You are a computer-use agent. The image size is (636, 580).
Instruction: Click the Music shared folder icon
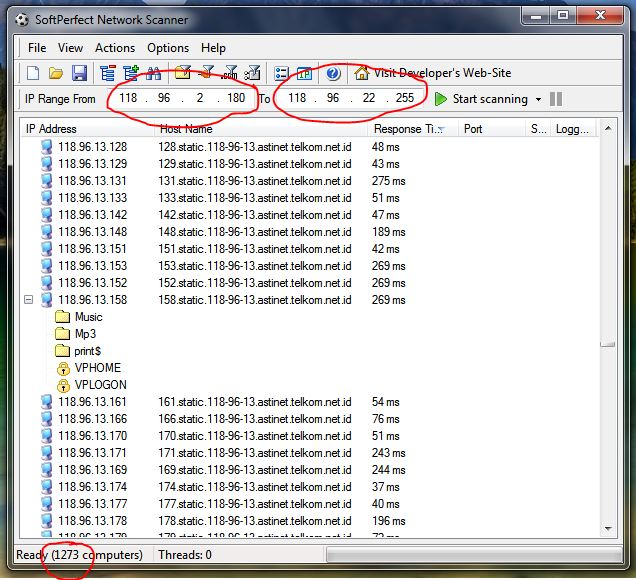(62, 316)
